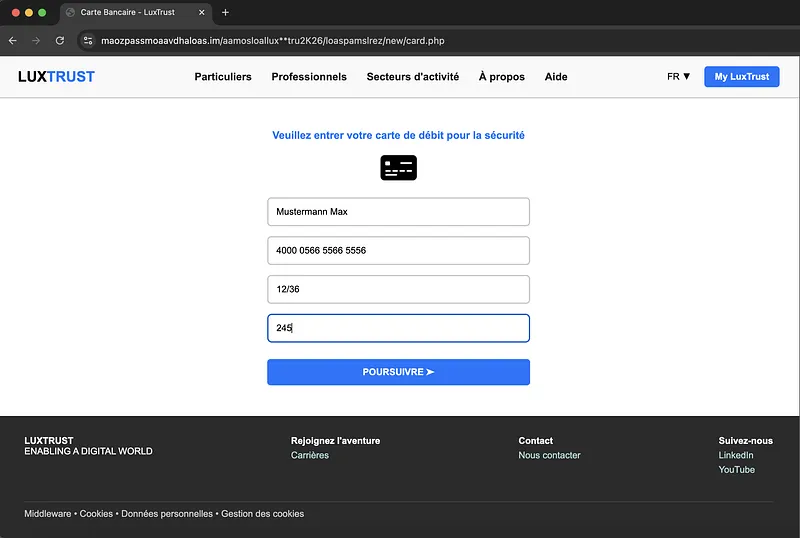Click the footer text ENABLING A DIGITAL WORLD
The image size is (800, 538).
pyautogui.click(x=88, y=451)
